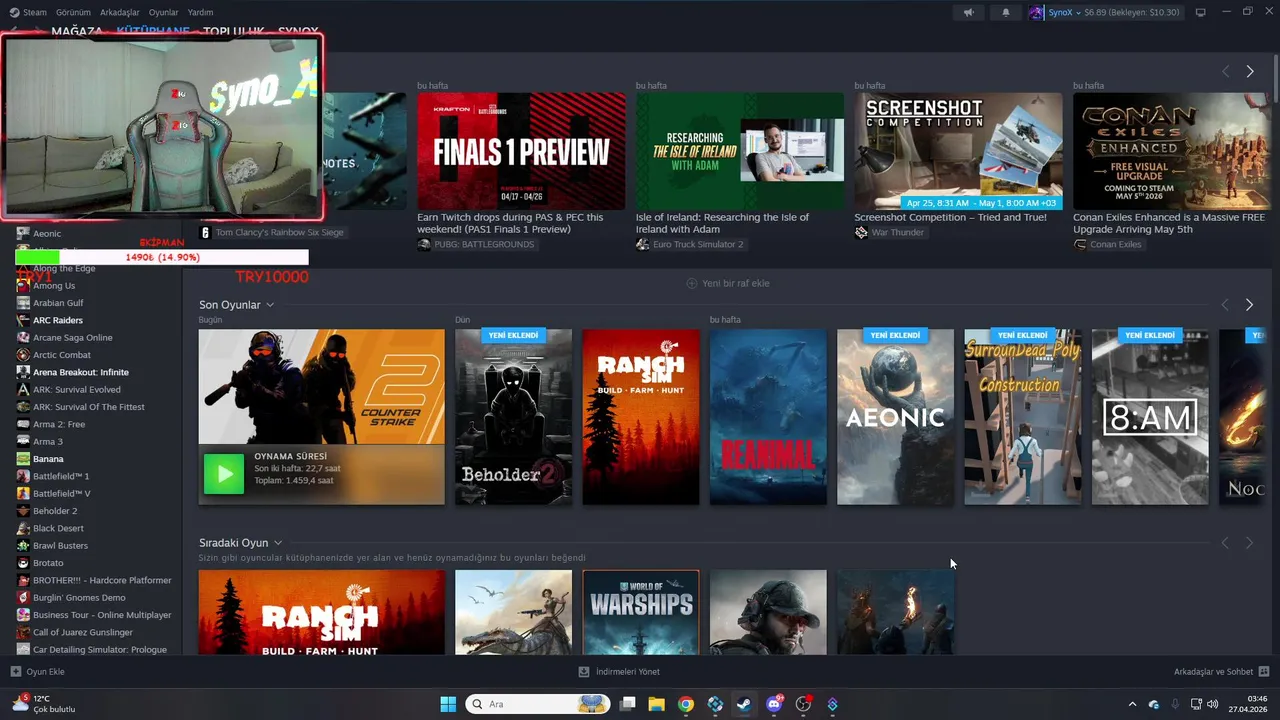
Task: Open the Görünüm menu
Action: tap(73, 12)
